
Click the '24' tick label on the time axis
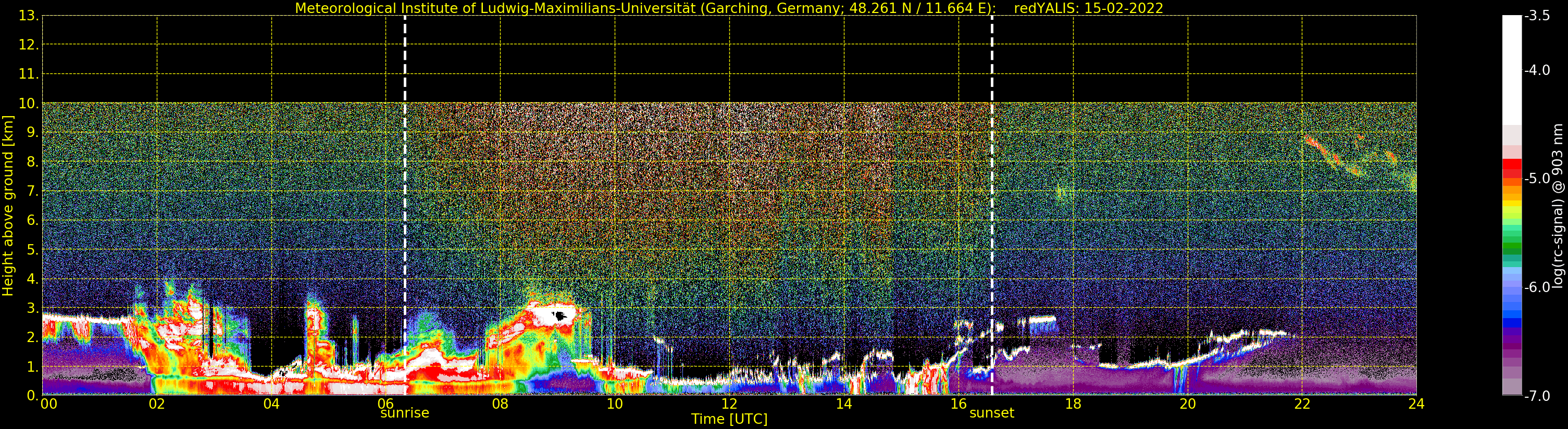(x=1416, y=404)
